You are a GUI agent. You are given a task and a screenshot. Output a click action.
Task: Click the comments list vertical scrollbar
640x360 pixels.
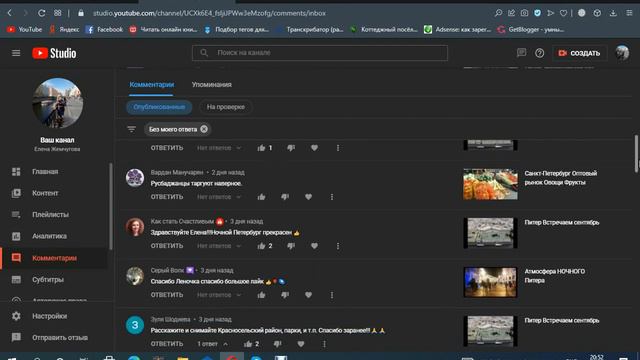coord(636,153)
